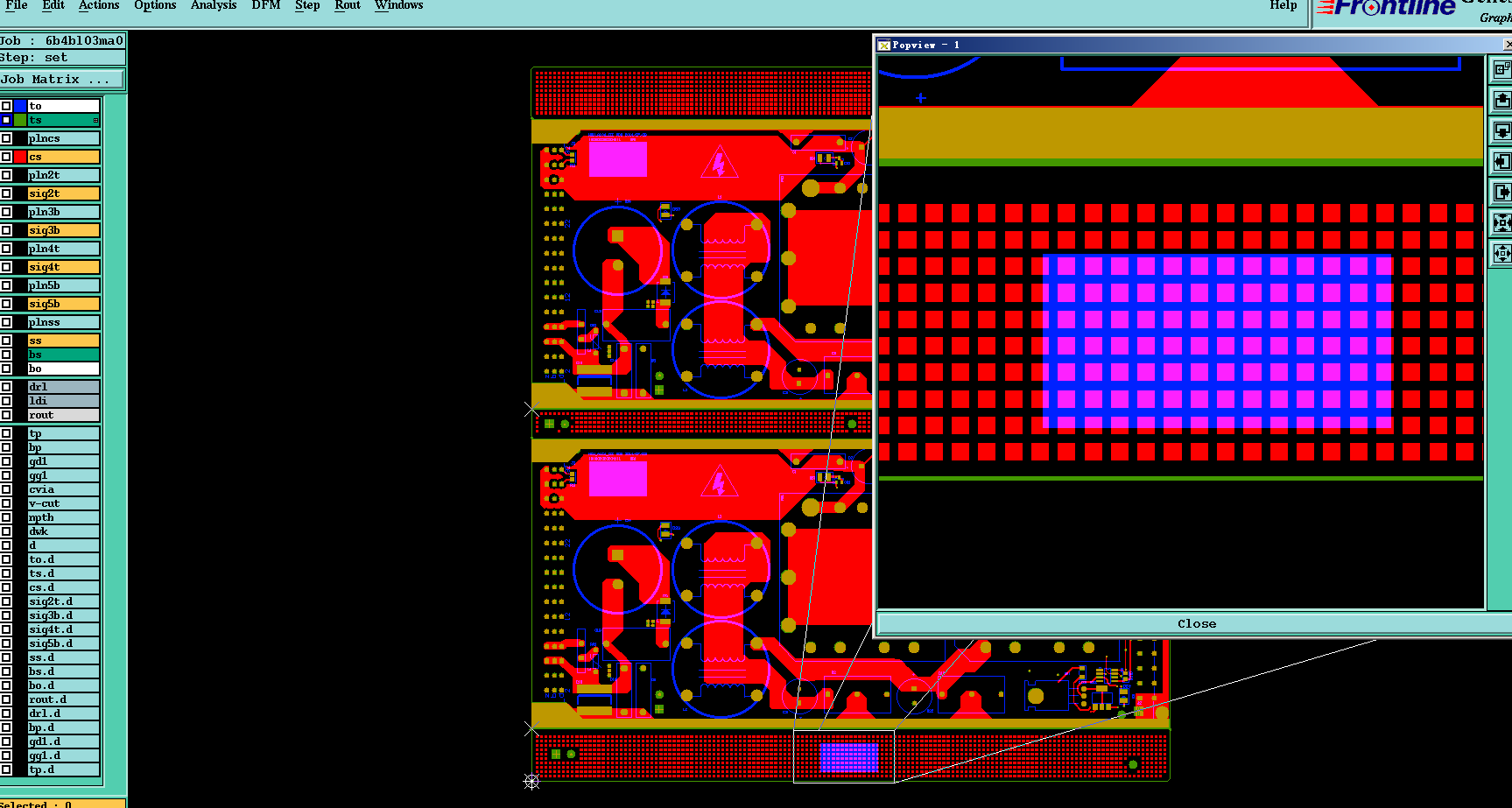Click the Popview title bar window icon
This screenshot has width=1512, height=808.
[x=884, y=45]
